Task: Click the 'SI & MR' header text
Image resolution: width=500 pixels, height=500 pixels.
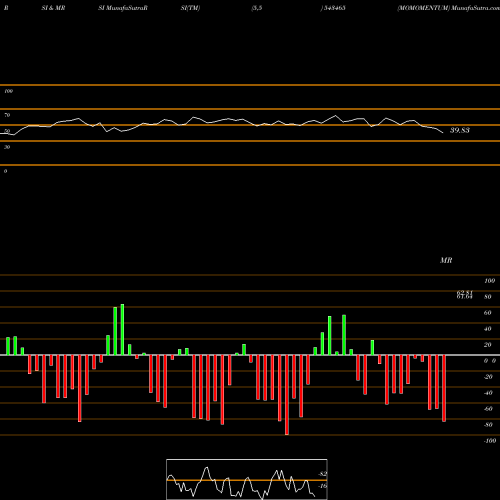Action: tap(53, 8)
